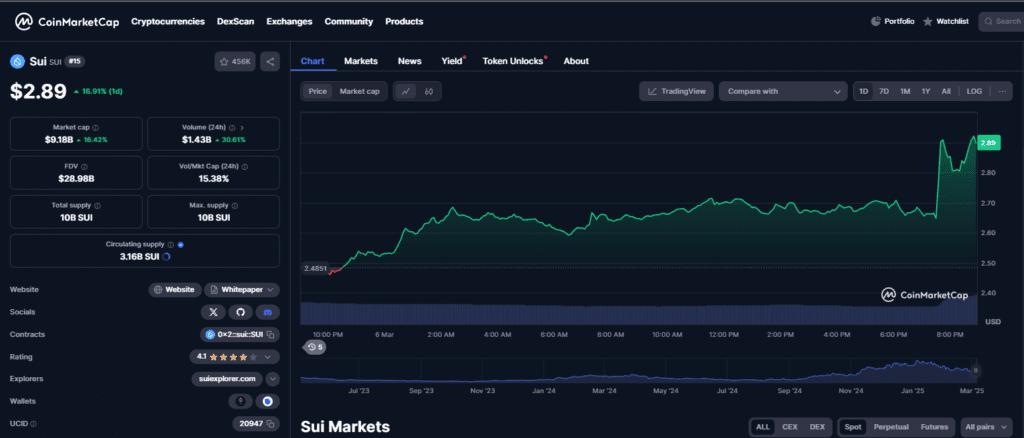1024x438 pixels.
Task: Select the 7D time range
Action: (x=884, y=91)
